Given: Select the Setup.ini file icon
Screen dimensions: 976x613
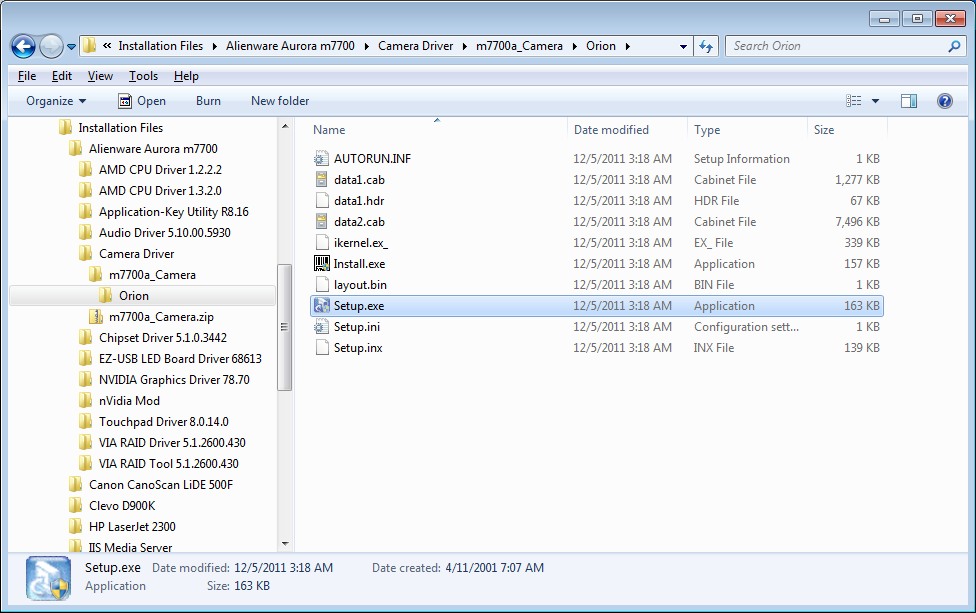Looking at the screenshot, I should [x=321, y=327].
